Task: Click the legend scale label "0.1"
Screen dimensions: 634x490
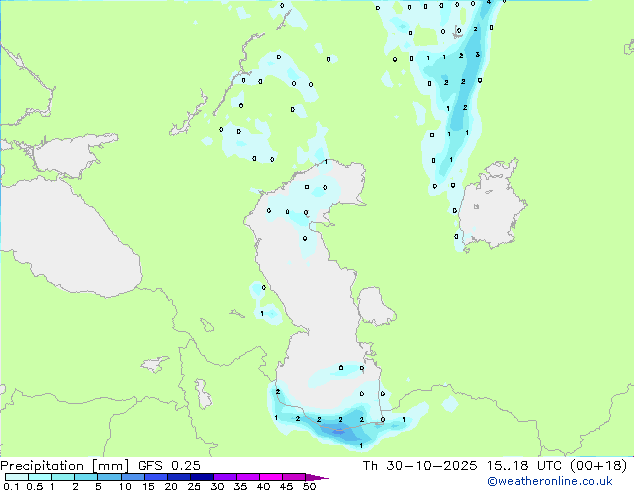Action: (x=11, y=486)
